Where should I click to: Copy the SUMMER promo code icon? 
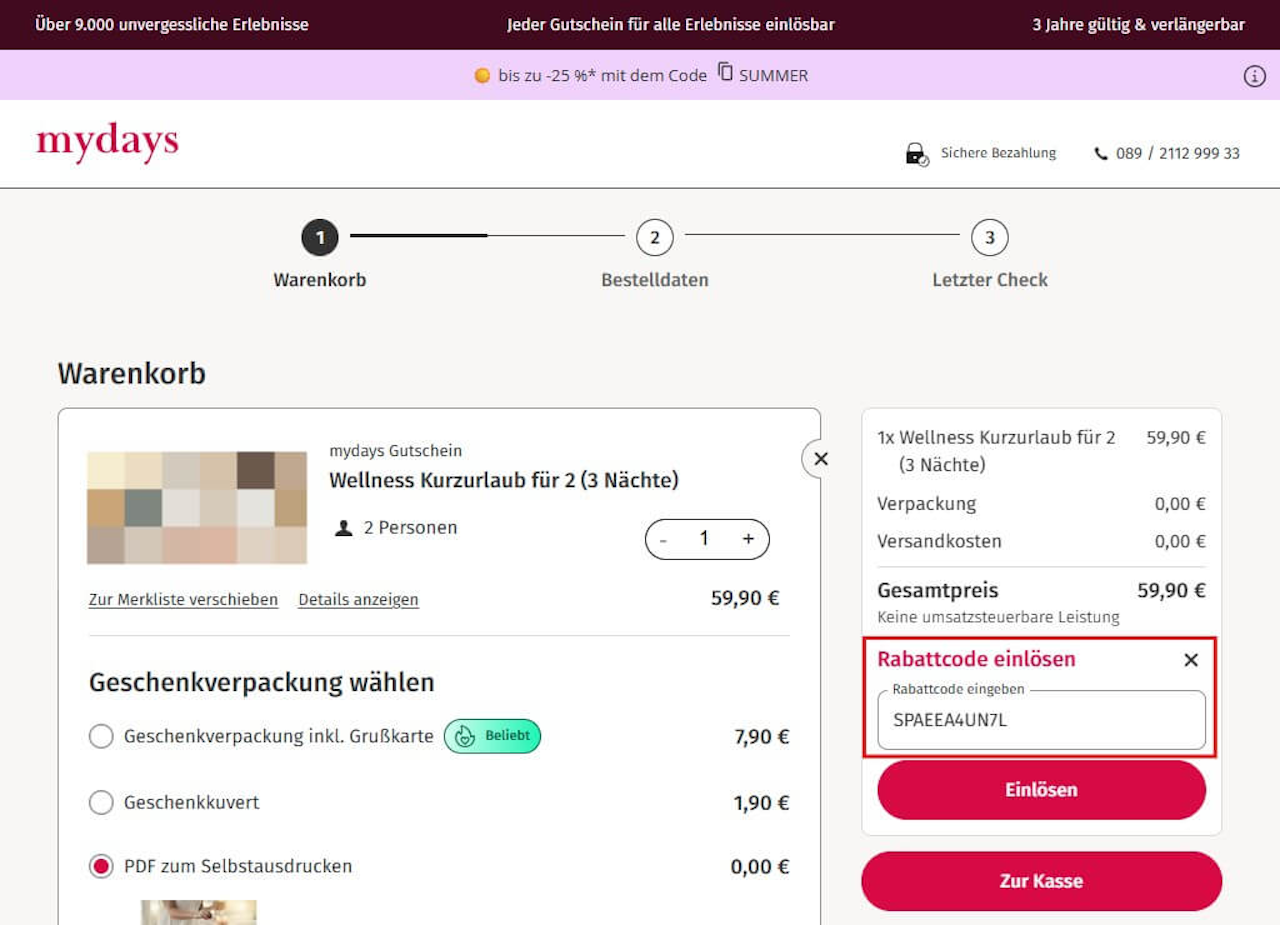(x=726, y=73)
